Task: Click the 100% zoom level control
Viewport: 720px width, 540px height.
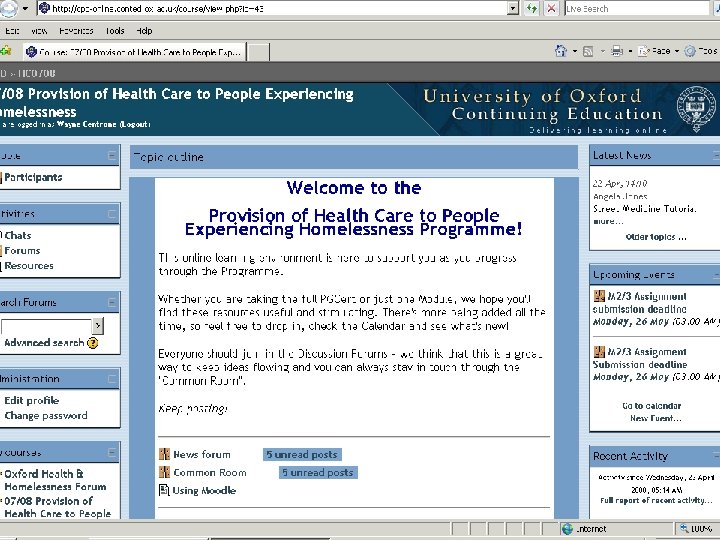Action: tap(697, 529)
